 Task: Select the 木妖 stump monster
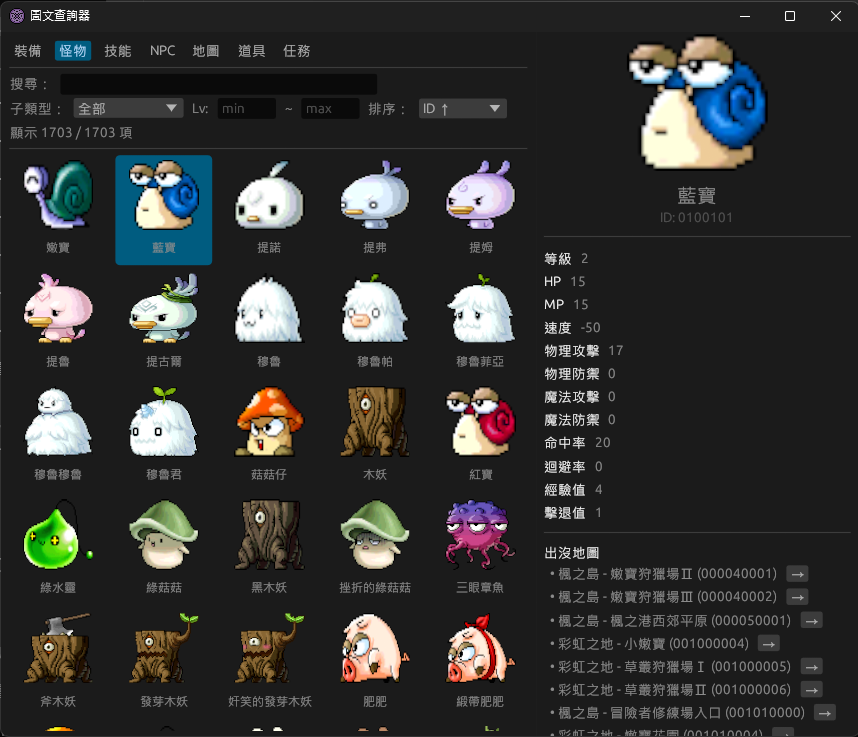375,437
